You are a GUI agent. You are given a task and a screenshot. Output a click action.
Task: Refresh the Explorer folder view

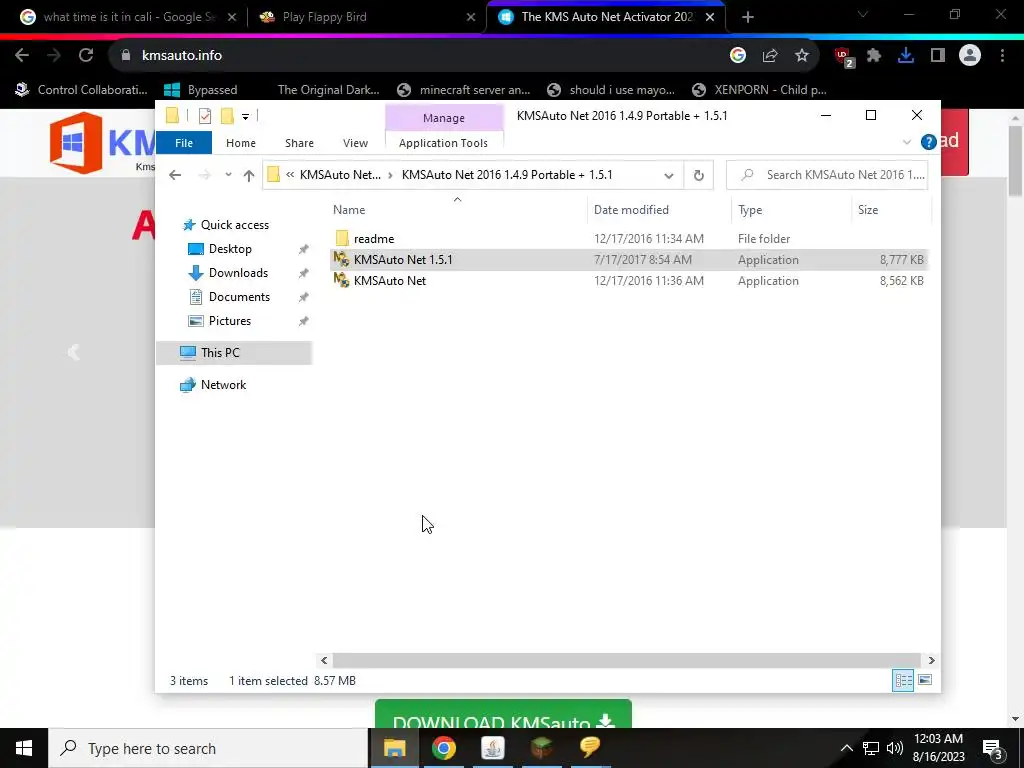698,175
